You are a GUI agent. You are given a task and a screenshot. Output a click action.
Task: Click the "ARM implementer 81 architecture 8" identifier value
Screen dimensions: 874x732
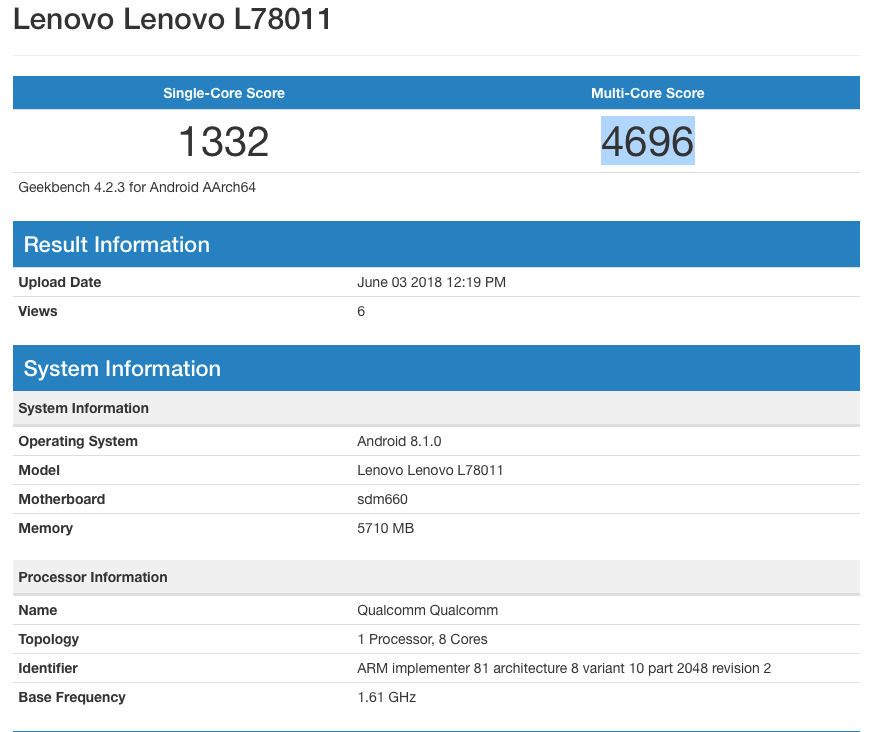coord(564,668)
